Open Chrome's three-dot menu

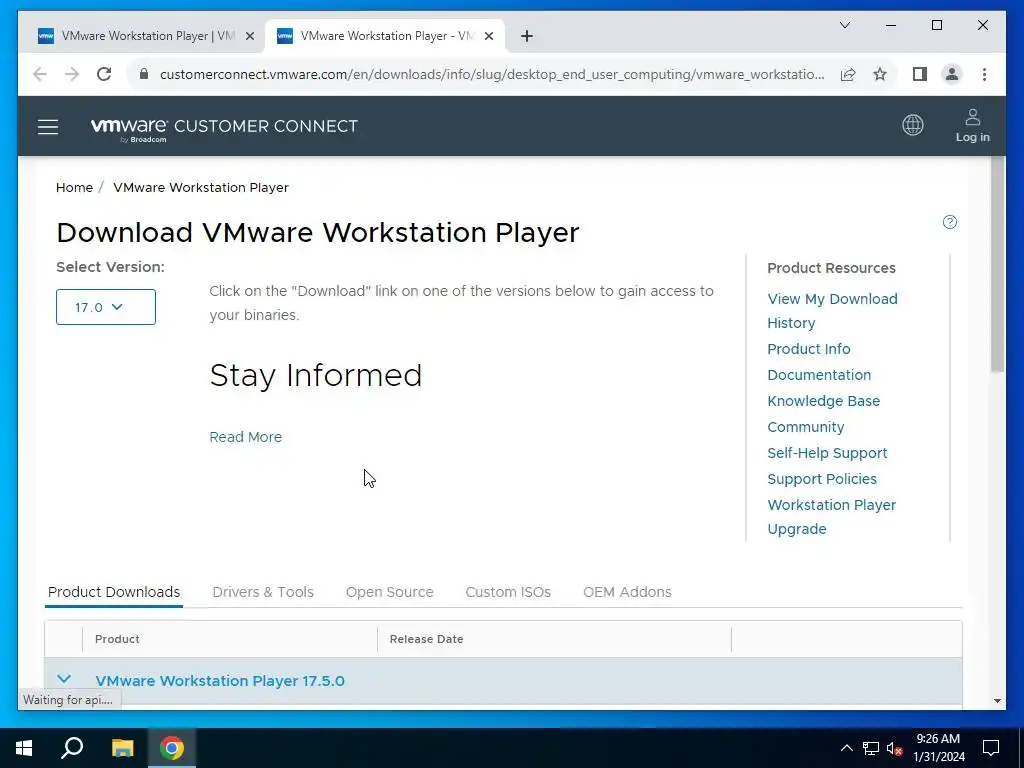pyautogui.click(x=984, y=74)
